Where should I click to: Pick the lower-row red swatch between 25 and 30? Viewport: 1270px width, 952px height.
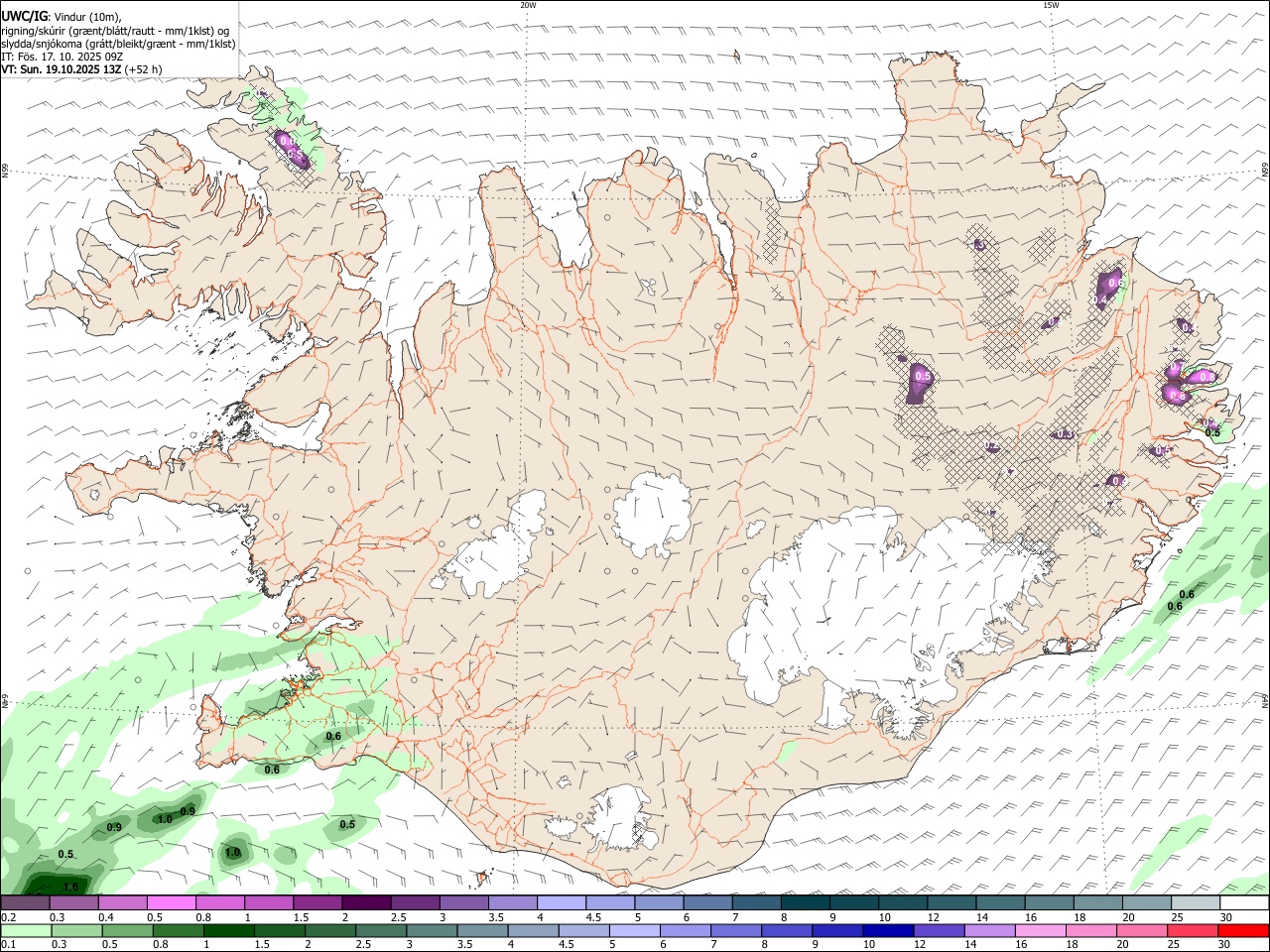coord(1195,931)
